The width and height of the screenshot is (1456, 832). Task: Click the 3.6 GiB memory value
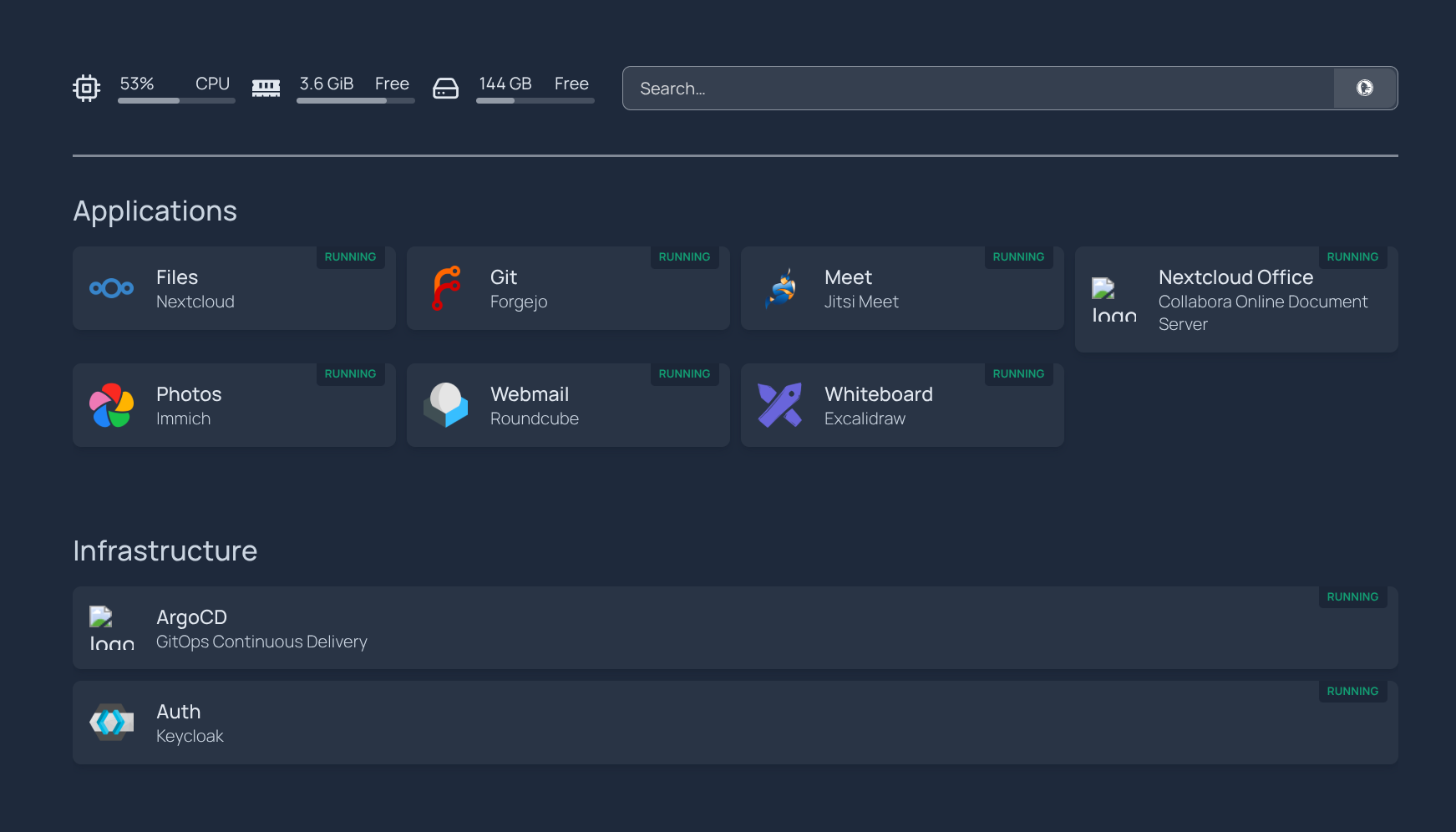[327, 84]
